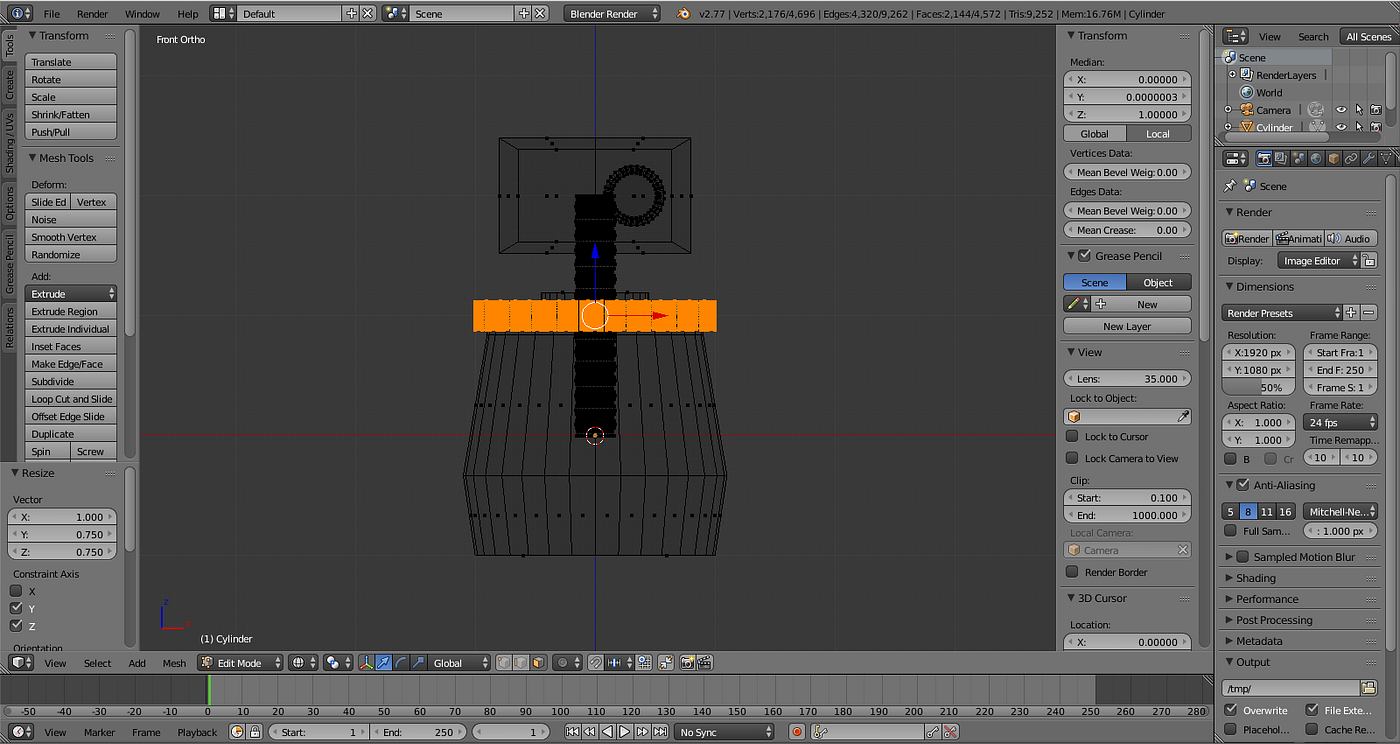Click the insert keyframe key icon

[933, 732]
